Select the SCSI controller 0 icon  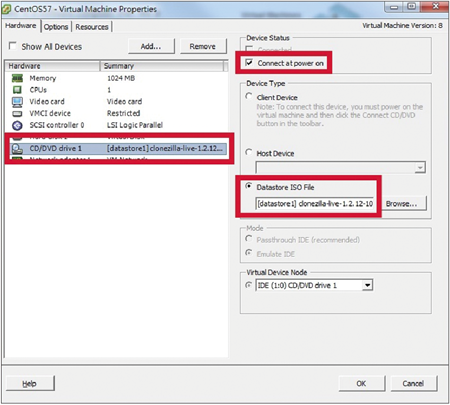(17, 125)
